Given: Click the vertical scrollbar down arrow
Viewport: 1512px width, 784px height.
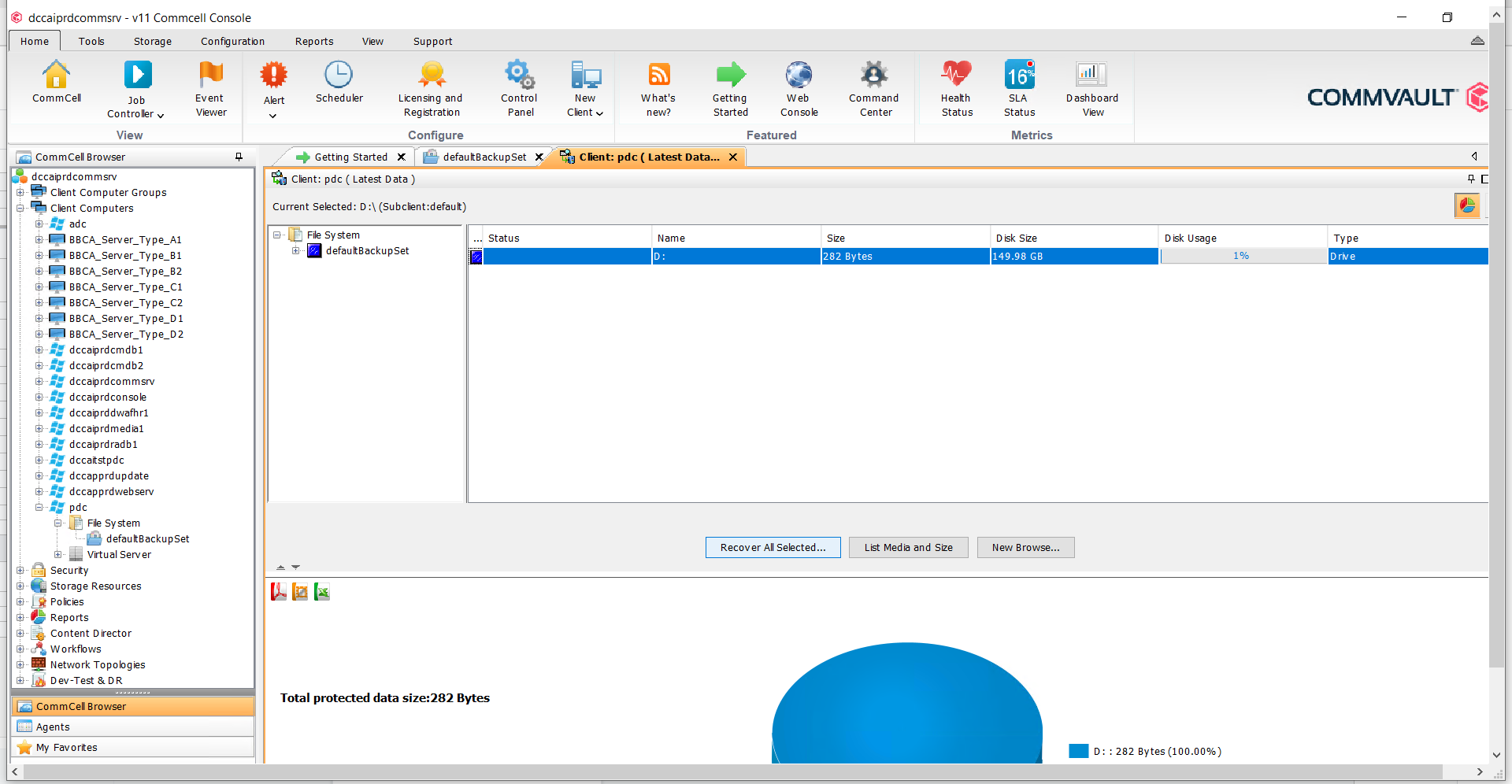Looking at the screenshot, I should point(1496,755).
